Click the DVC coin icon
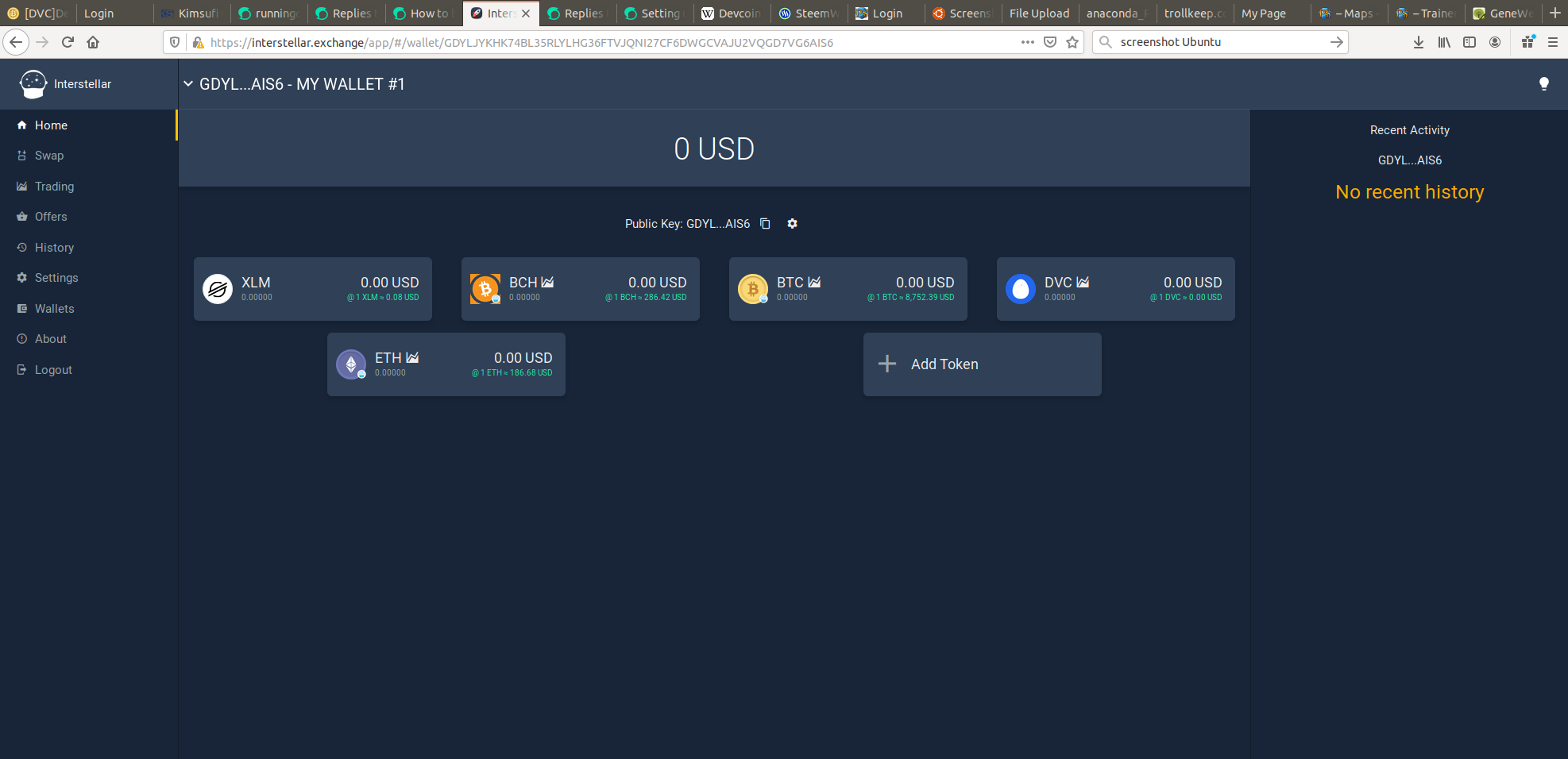Image resolution: width=1568 pixels, height=759 pixels. coord(1021,289)
